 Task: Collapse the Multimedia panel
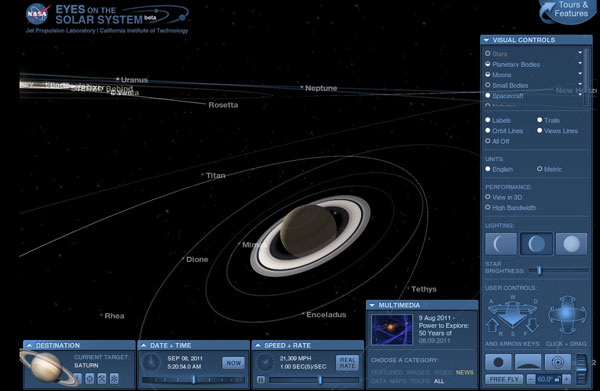(372, 305)
